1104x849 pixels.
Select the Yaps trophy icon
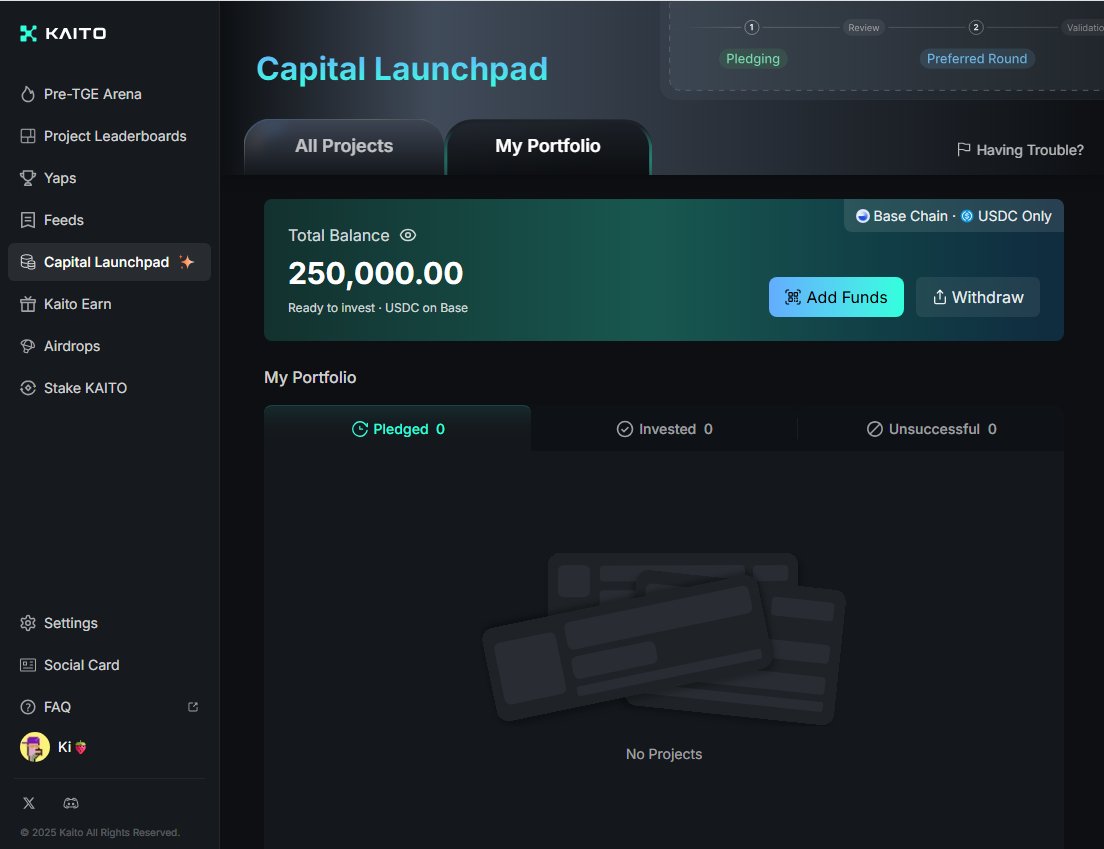(x=28, y=178)
